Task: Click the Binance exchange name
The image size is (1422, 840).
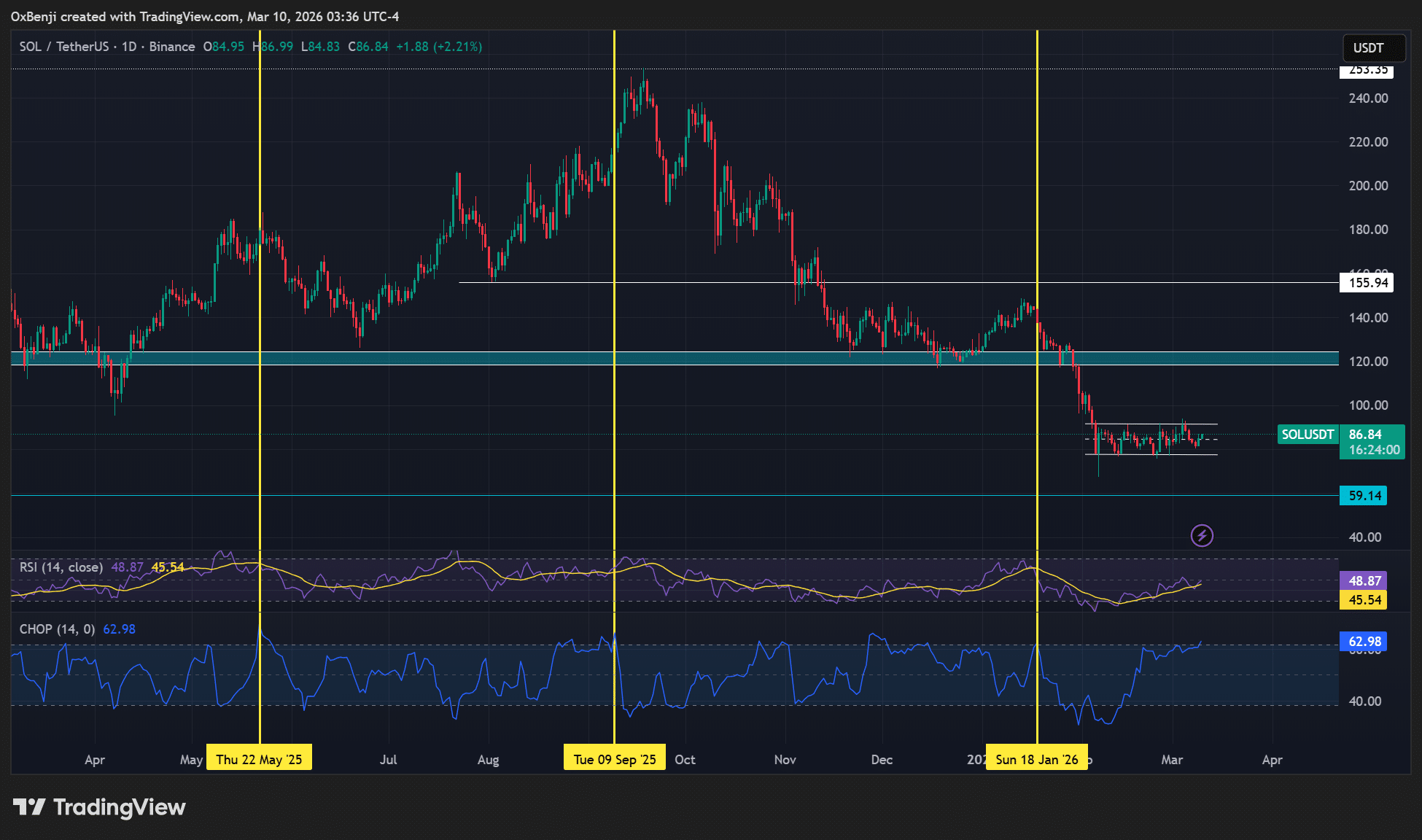Action: 172,46
